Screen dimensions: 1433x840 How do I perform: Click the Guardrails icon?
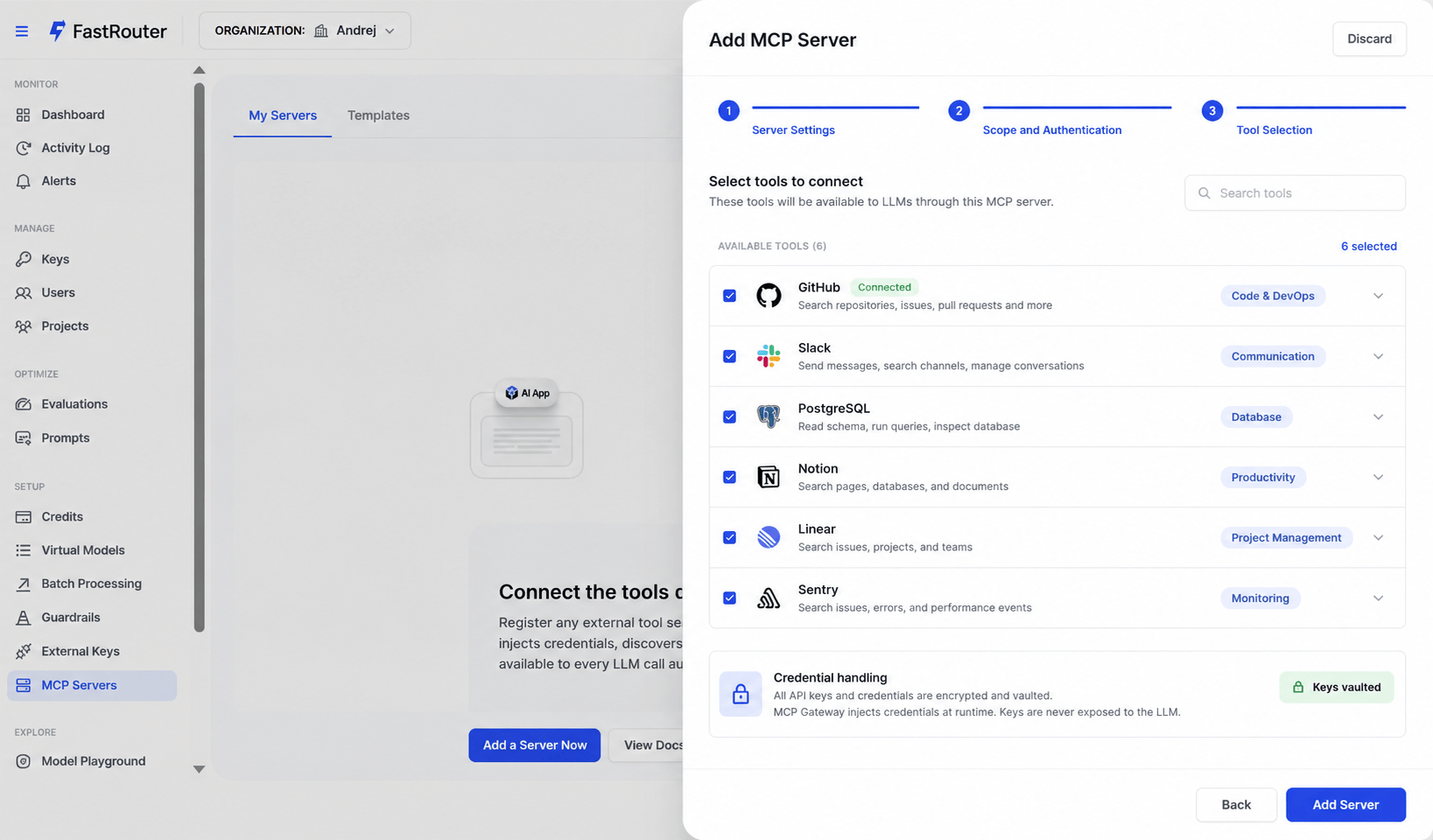point(24,618)
